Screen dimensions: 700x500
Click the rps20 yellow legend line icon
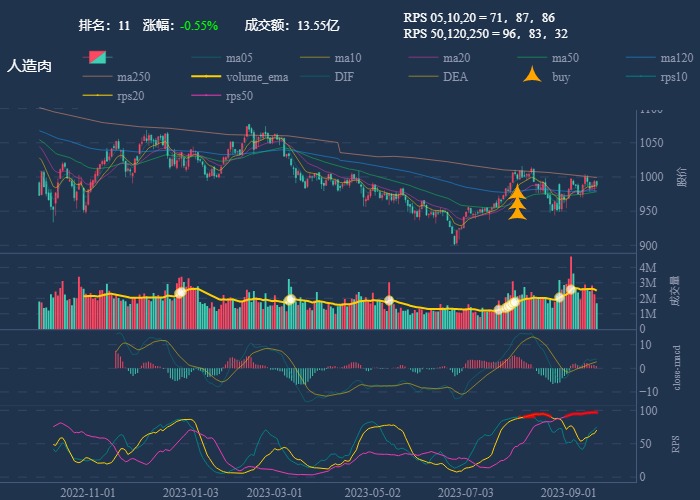click(x=98, y=96)
